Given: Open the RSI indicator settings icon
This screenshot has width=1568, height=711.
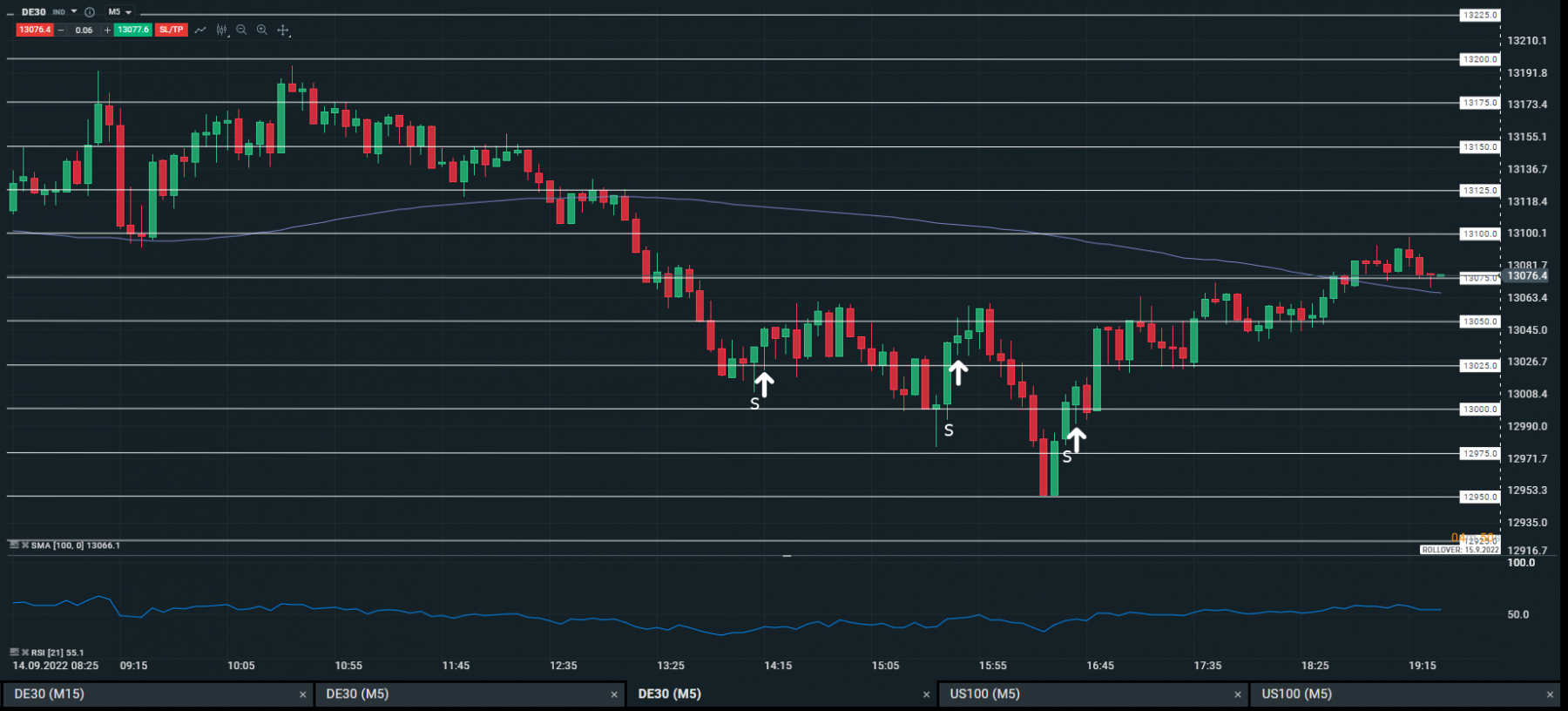Looking at the screenshot, I should (x=14, y=652).
